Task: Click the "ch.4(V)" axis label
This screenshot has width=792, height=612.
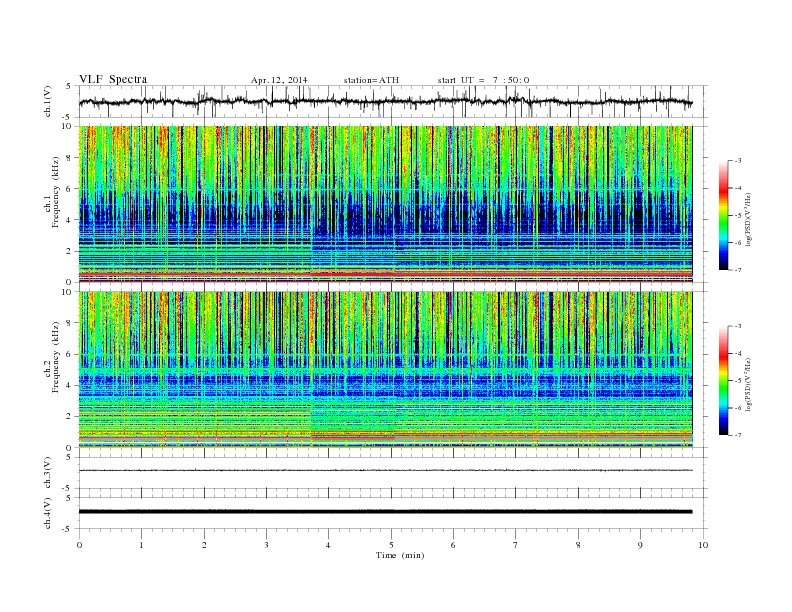Action: 48,513
